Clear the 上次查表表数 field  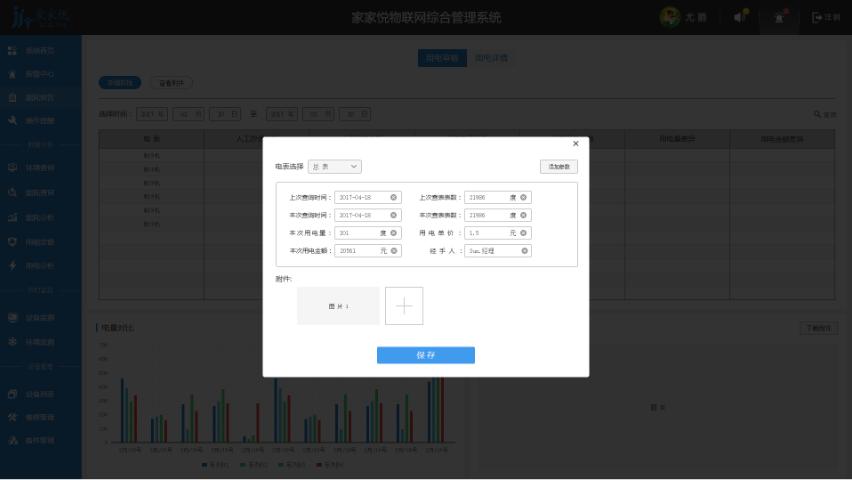pyautogui.click(x=523, y=197)
